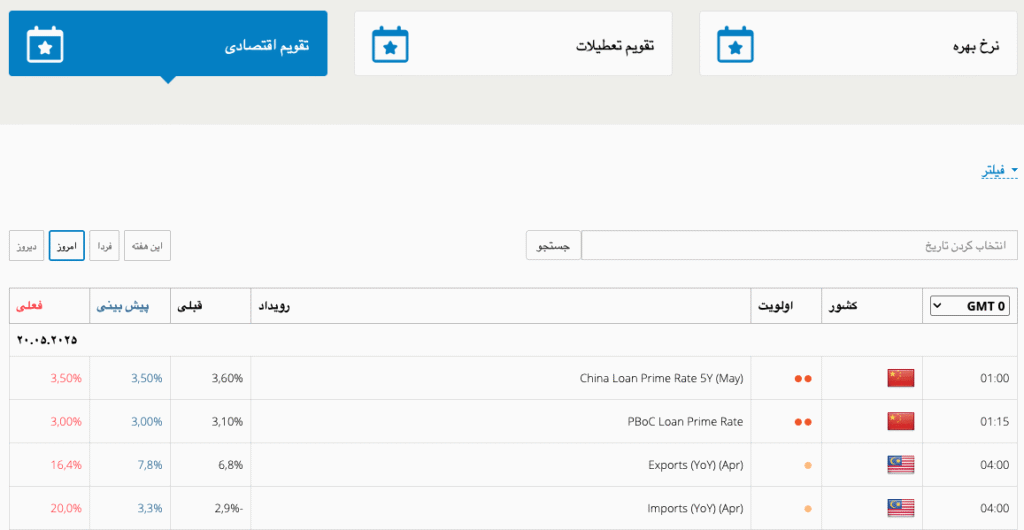This screenshot has width=1024, height=530.
Task: Click the جستجو search button
Action: (553, 245)
